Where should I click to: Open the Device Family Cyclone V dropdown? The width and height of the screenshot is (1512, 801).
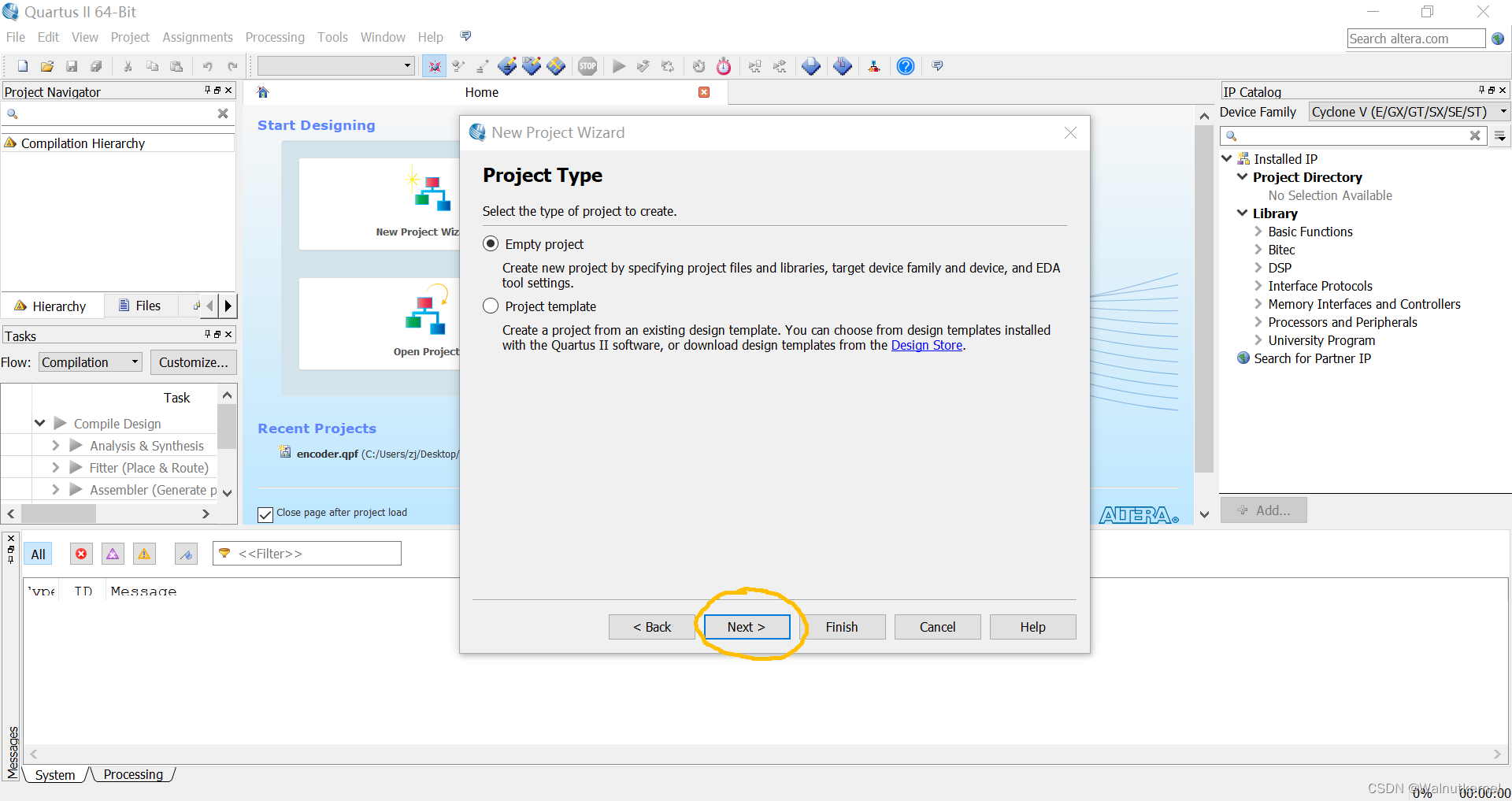[1410, 112]
